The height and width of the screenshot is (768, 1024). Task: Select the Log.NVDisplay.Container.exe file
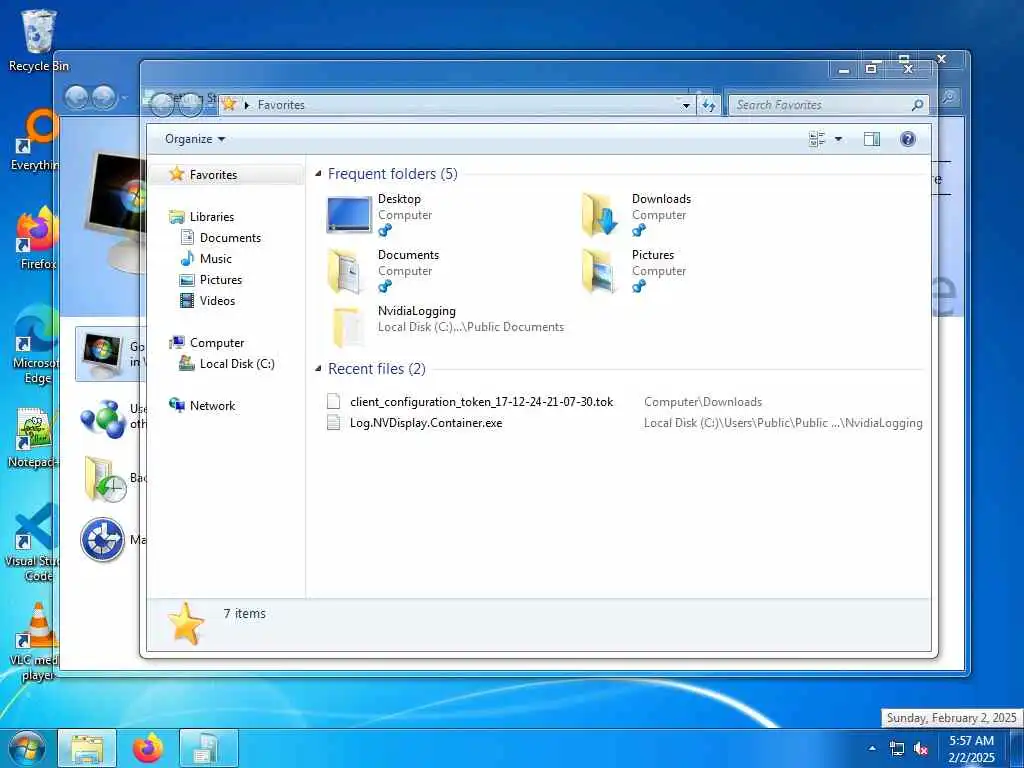(426, 423)
